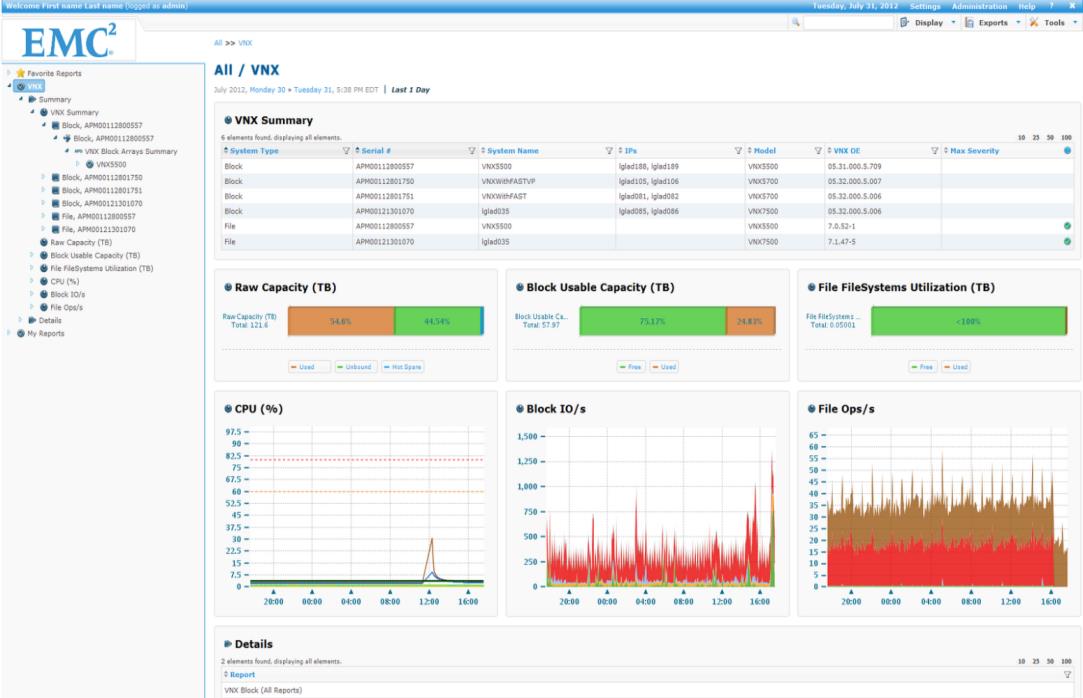Open the filter icon for System Name column

point(609,151)
